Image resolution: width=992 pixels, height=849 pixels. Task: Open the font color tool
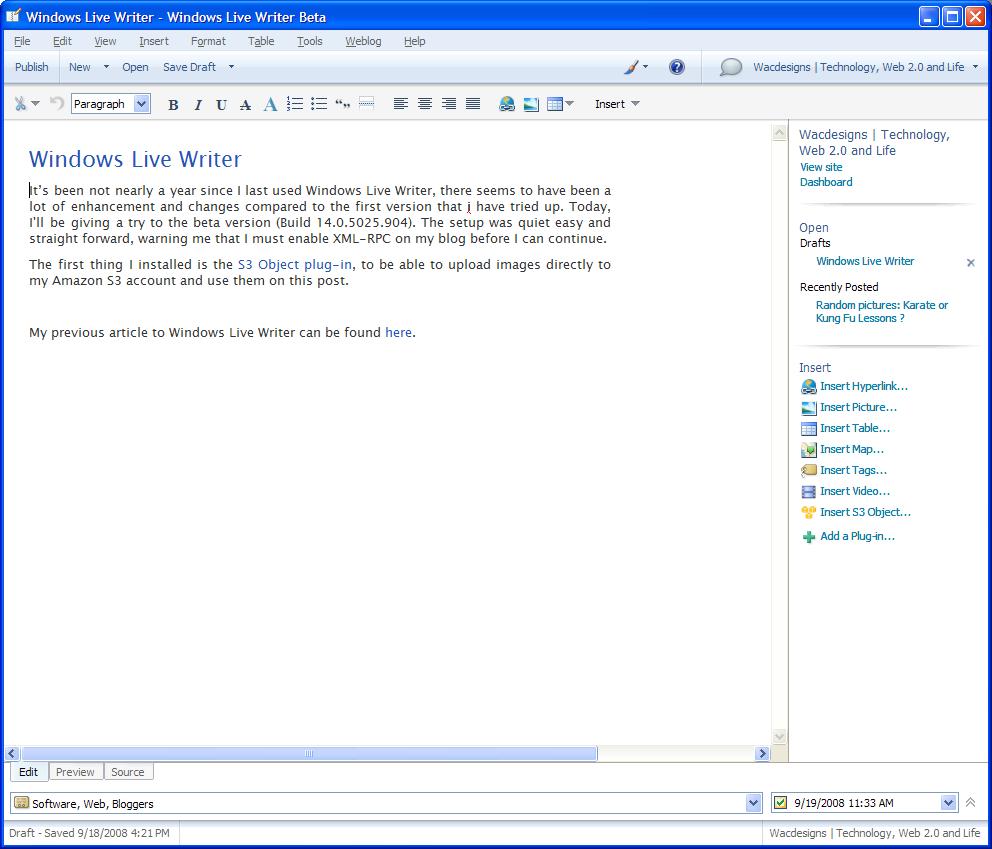point(270,104)
